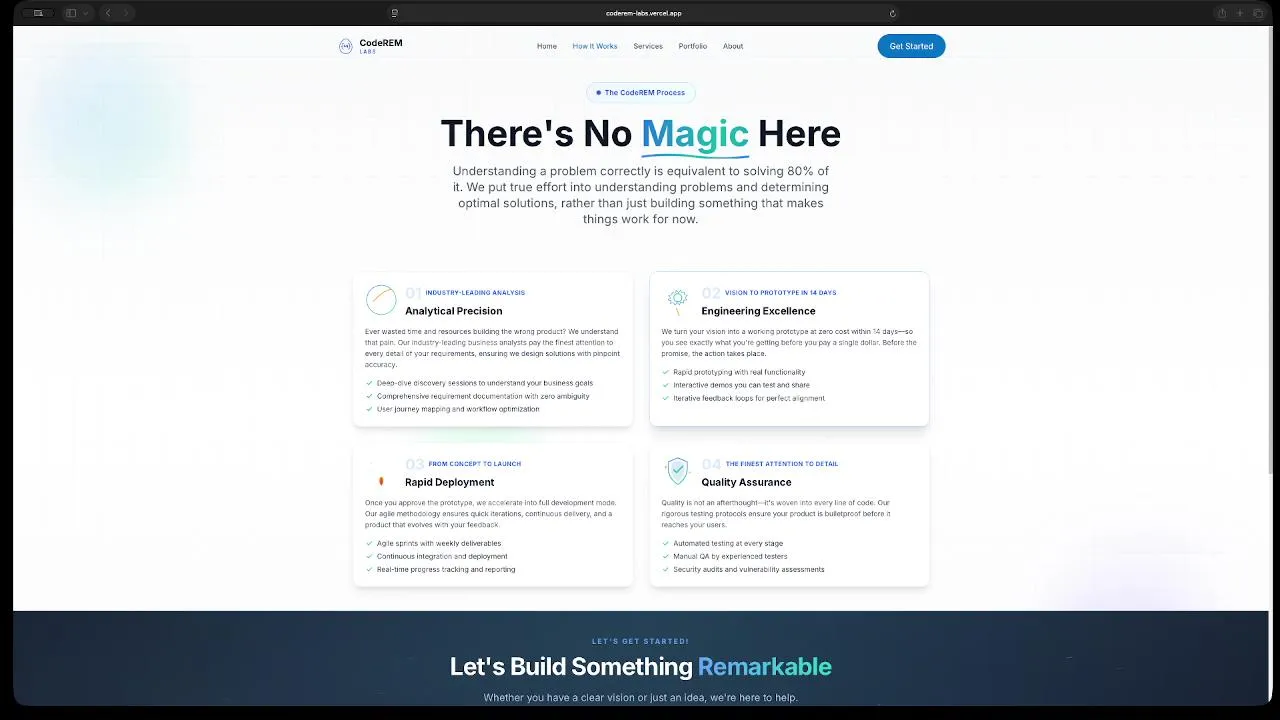Click the CodeREM LABS brand text
Image resolution: width=1280 pixels, height=720 pixels.
tap(381, 46)
